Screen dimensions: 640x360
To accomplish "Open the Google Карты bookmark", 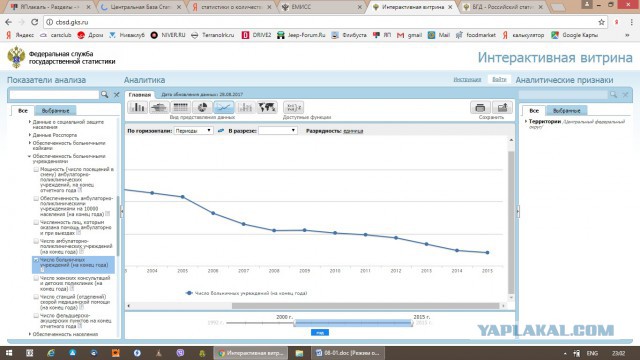I will 575,35.
